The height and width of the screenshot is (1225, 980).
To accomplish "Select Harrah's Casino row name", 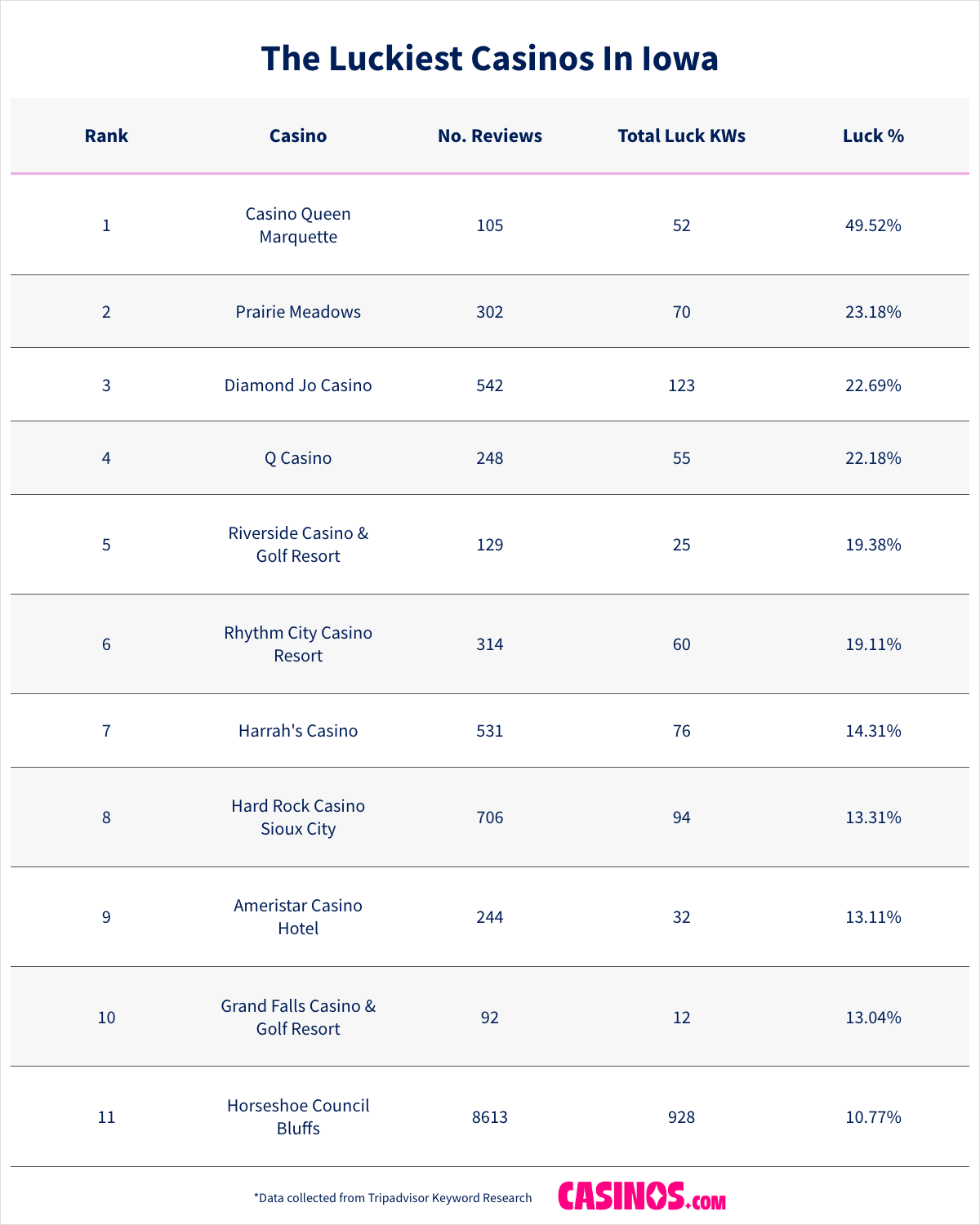I will [298, 731].
